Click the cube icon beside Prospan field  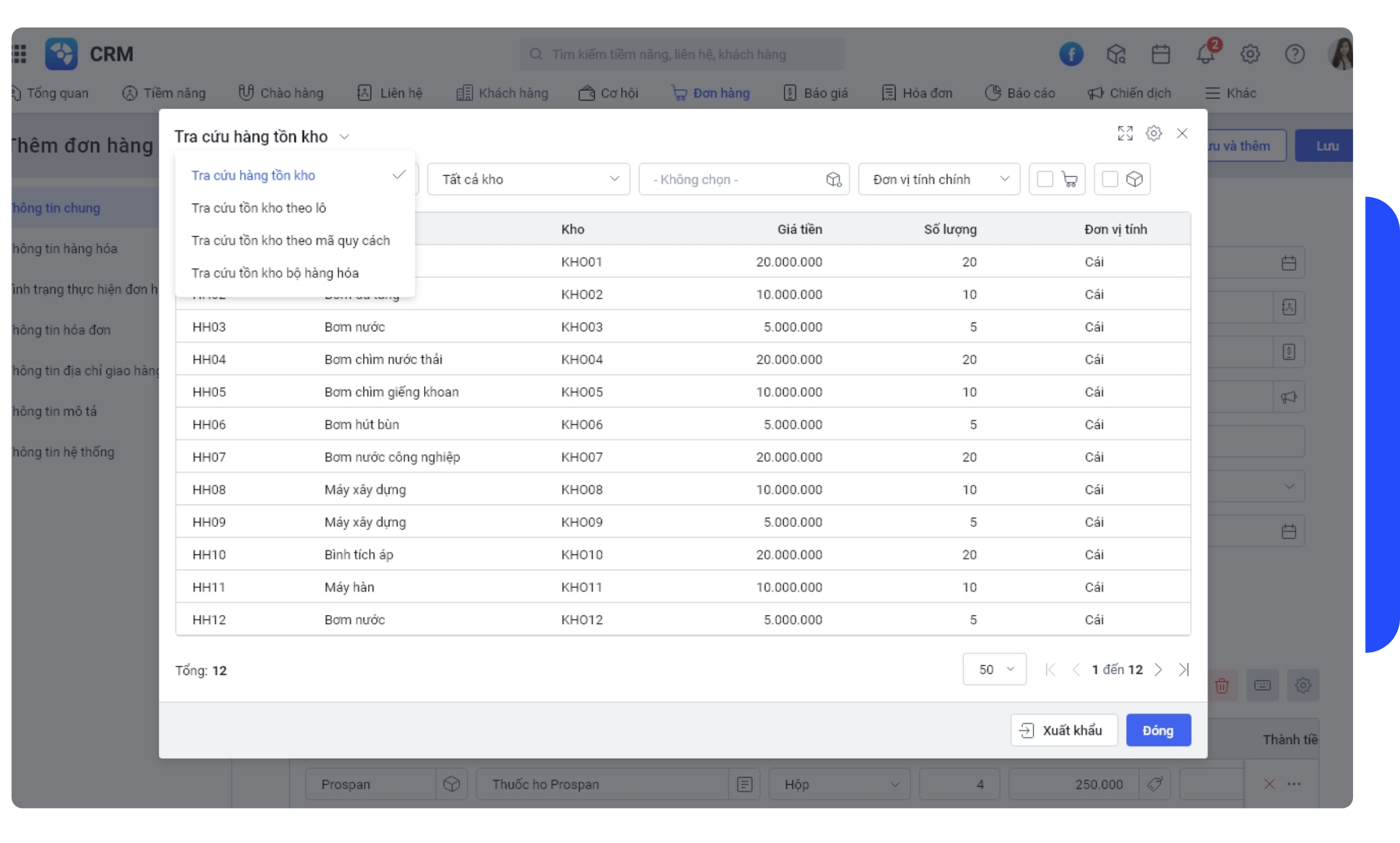coord(452,784)
